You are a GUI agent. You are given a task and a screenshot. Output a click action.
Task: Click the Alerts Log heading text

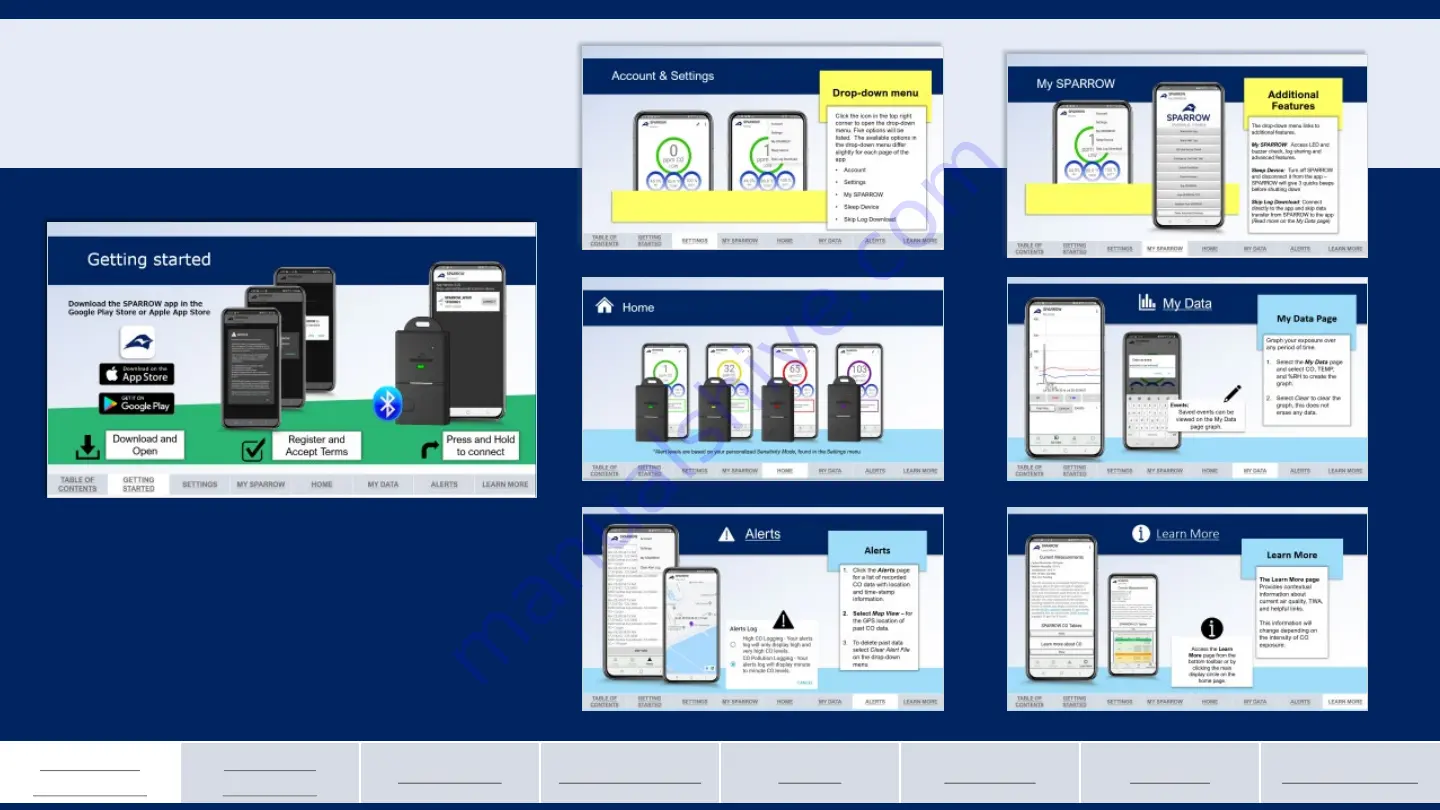point(744,629)
